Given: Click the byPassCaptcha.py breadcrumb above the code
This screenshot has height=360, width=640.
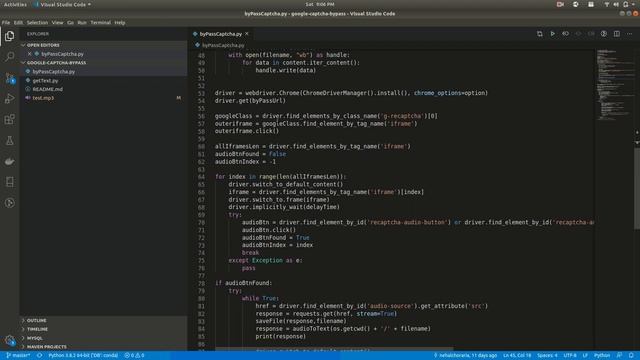Looking at the screenshot, I should [x=223, y=45].
